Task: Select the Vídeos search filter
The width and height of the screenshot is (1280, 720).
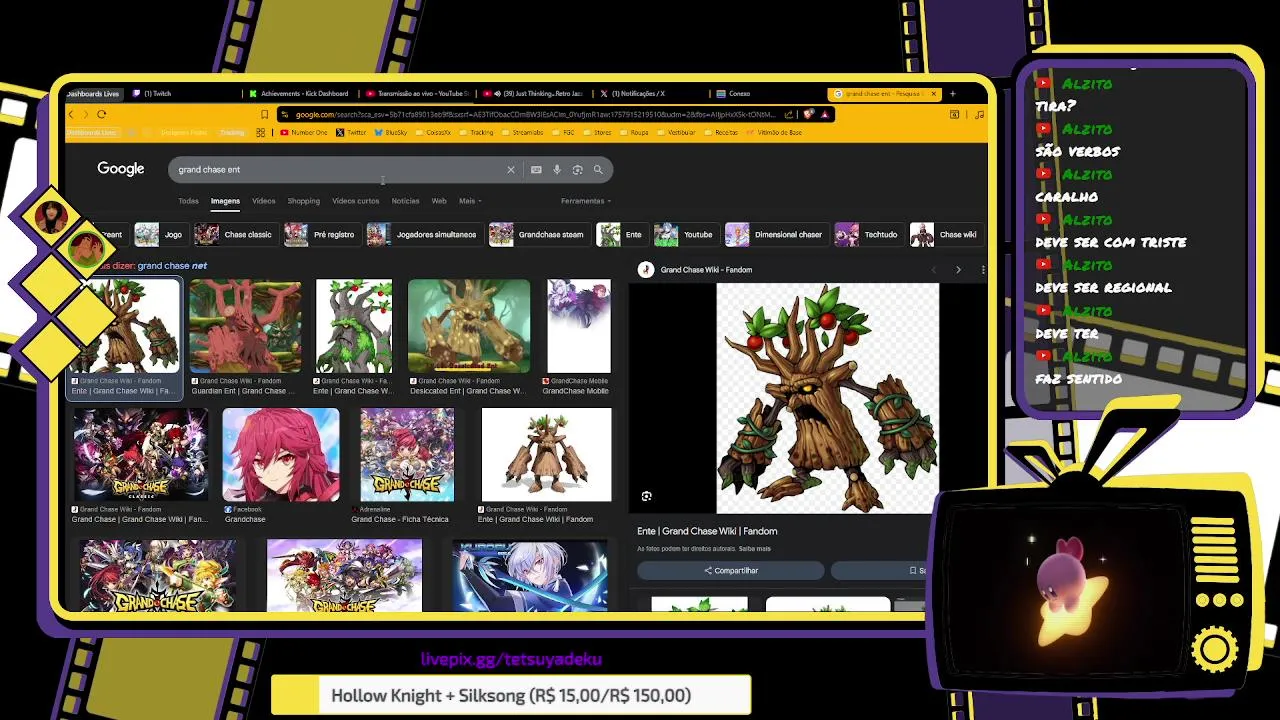Action: coord(264,201)
